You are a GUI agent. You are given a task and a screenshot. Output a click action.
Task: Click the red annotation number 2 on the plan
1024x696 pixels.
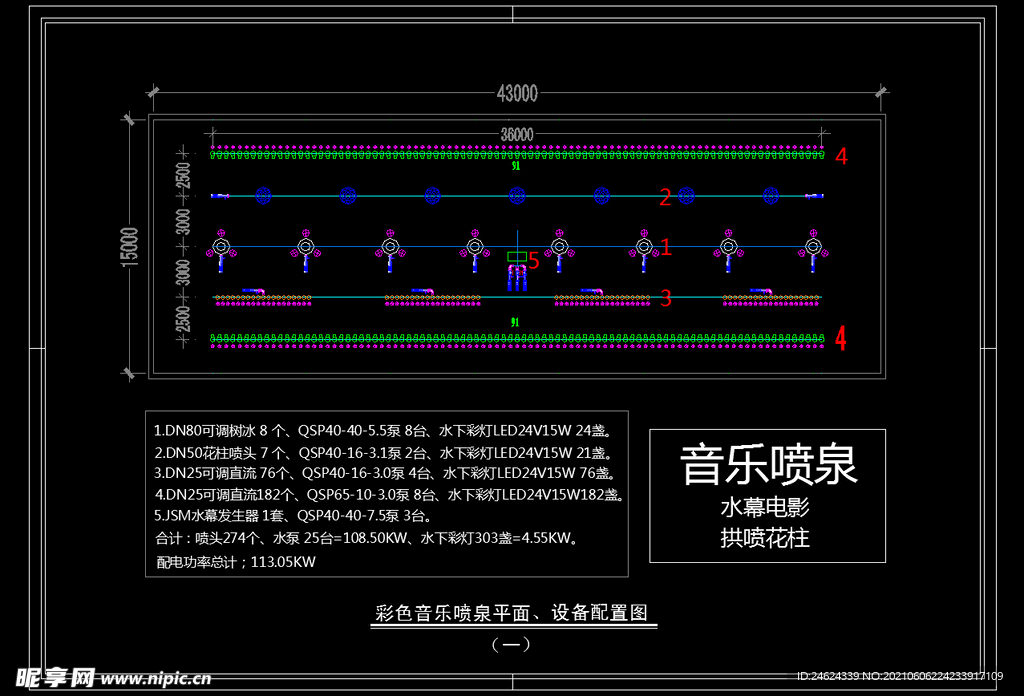click(664, 196)
